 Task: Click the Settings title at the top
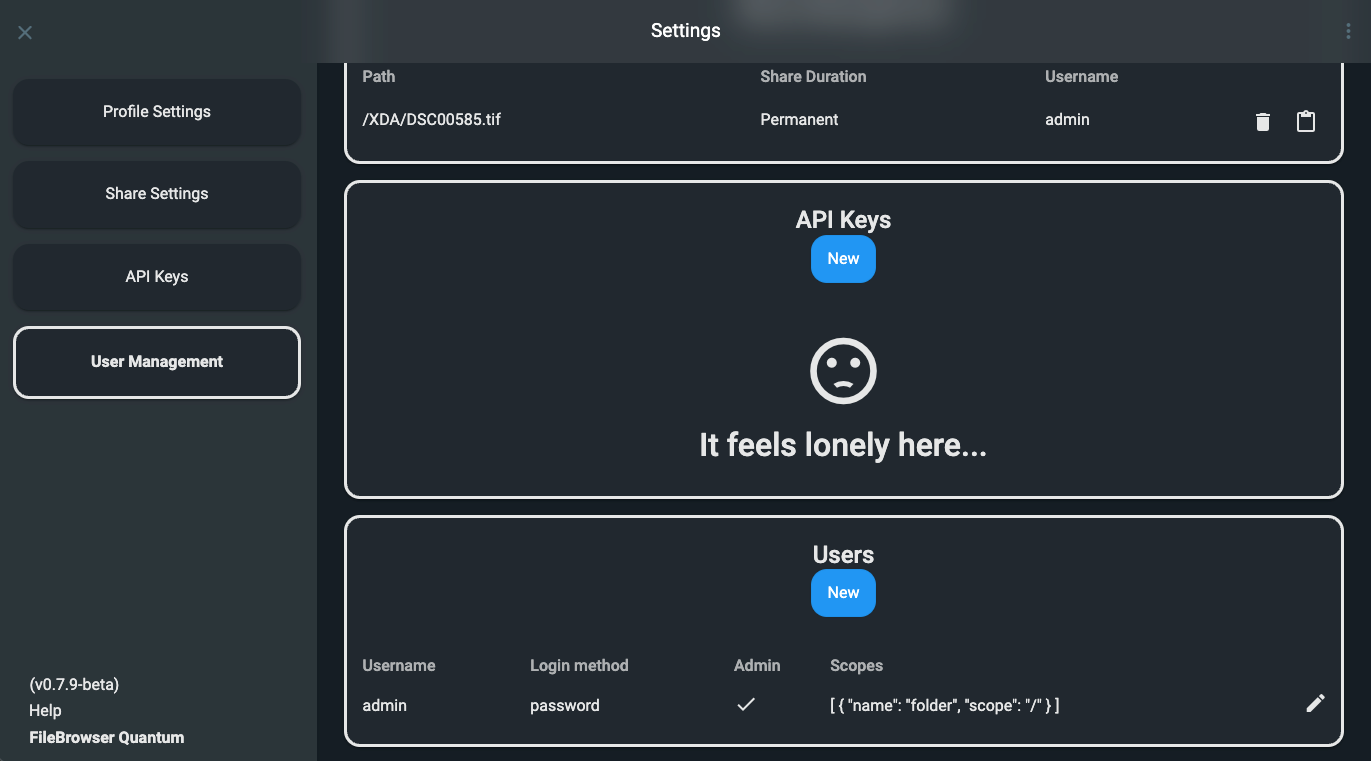(685, 31)
